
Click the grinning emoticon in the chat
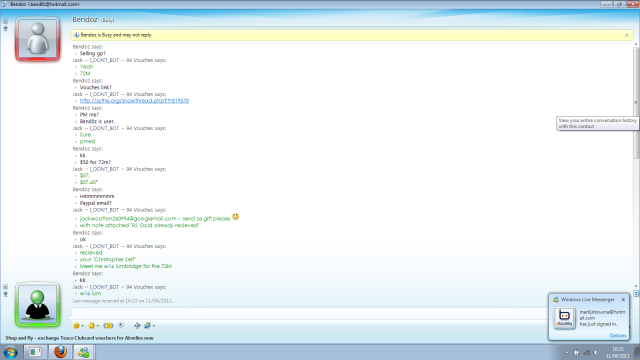tap(236, 217)
